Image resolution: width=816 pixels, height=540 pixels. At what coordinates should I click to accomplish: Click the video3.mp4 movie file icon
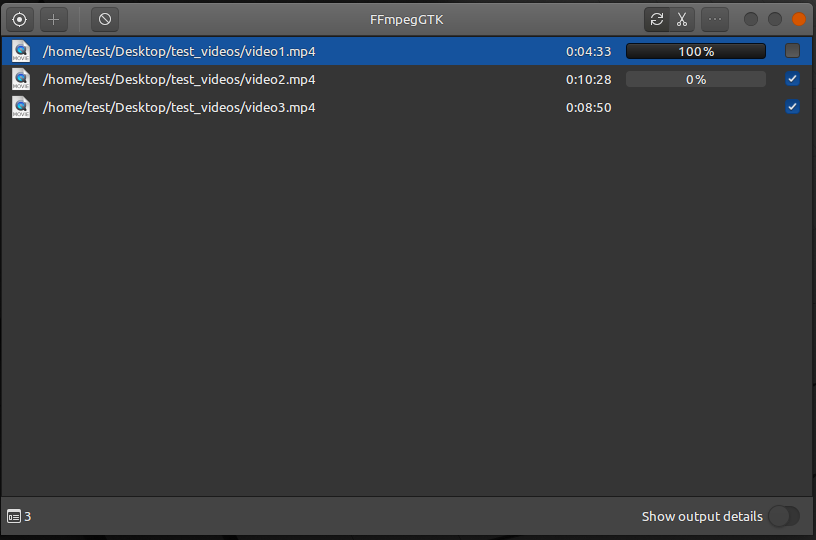pyautogui.click(x=21, y=108)
